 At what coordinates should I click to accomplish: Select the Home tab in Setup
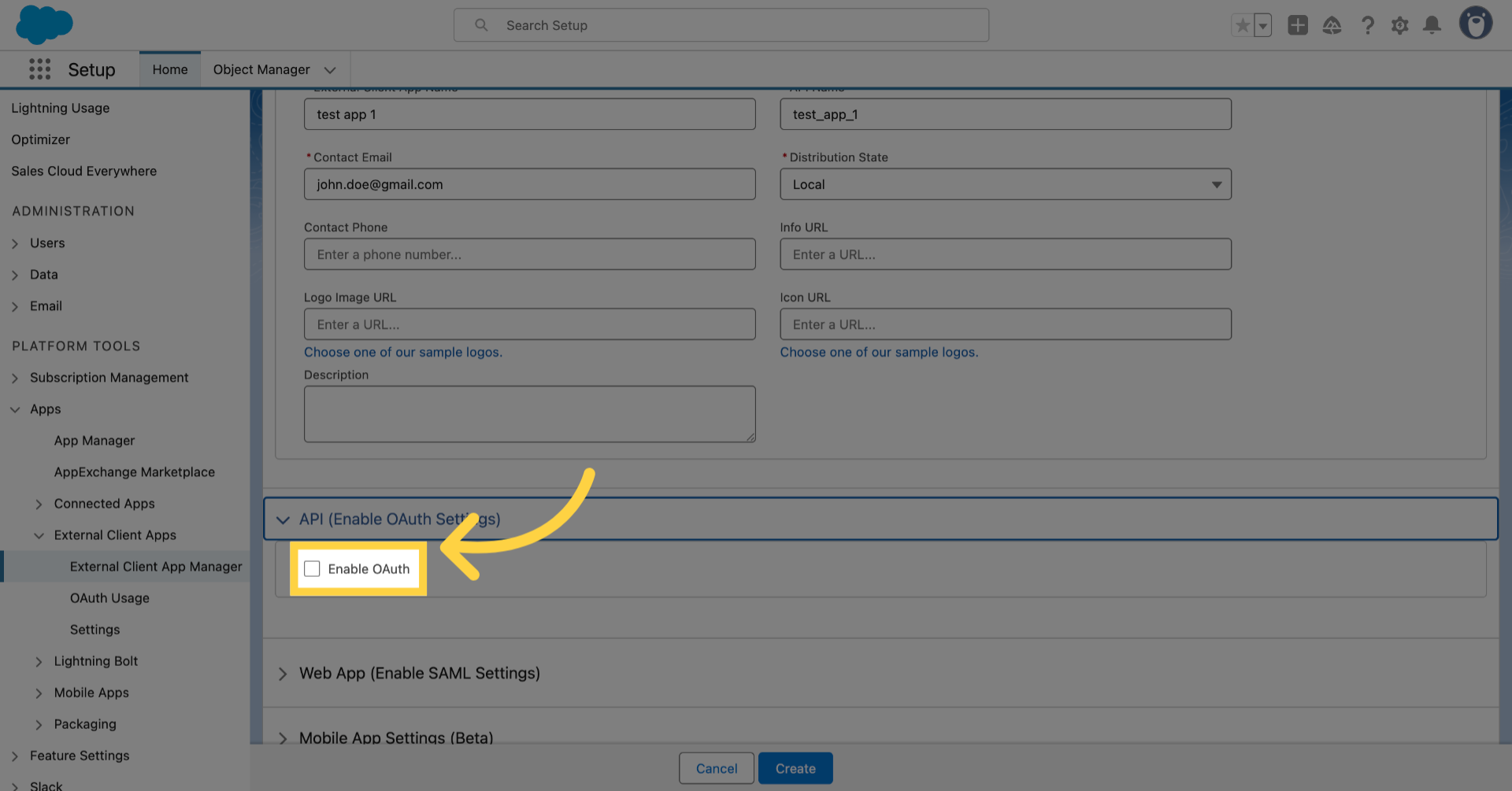tap(169, 69)
